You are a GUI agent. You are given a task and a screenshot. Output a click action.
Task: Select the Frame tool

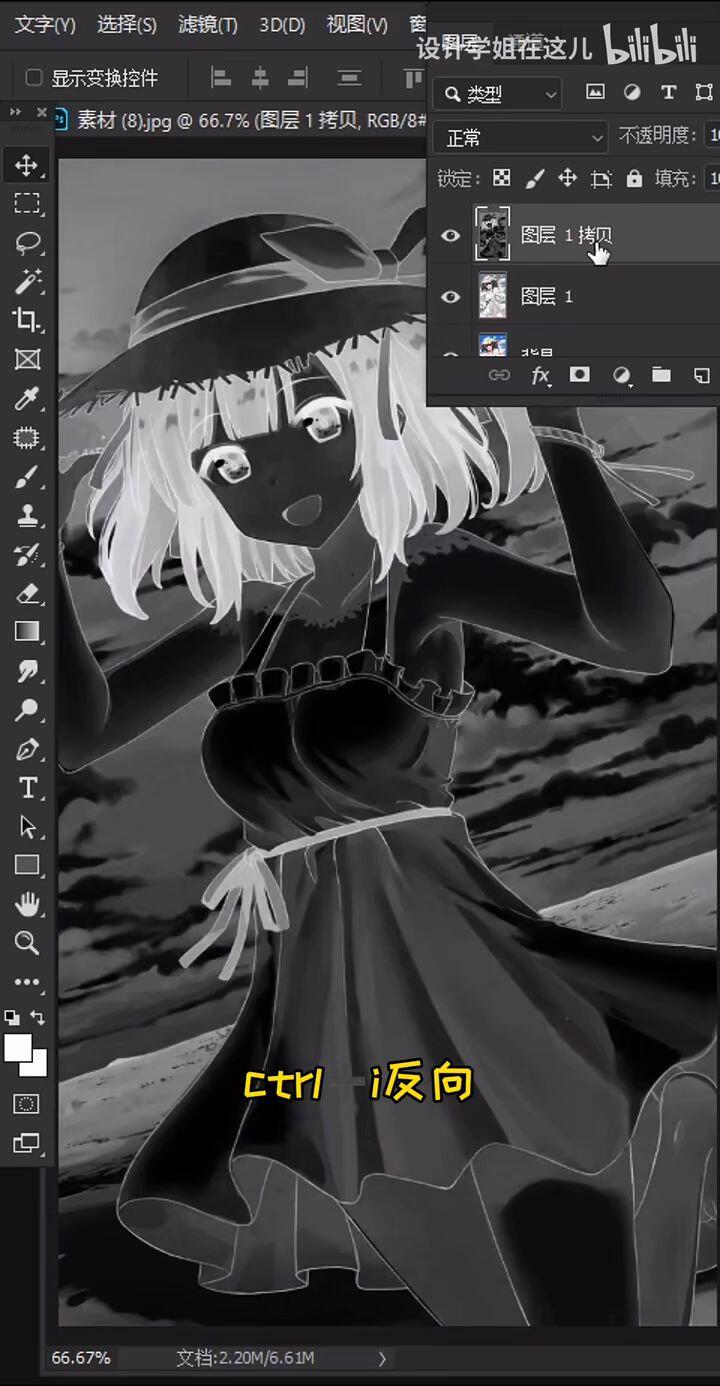tap(27, 359)
